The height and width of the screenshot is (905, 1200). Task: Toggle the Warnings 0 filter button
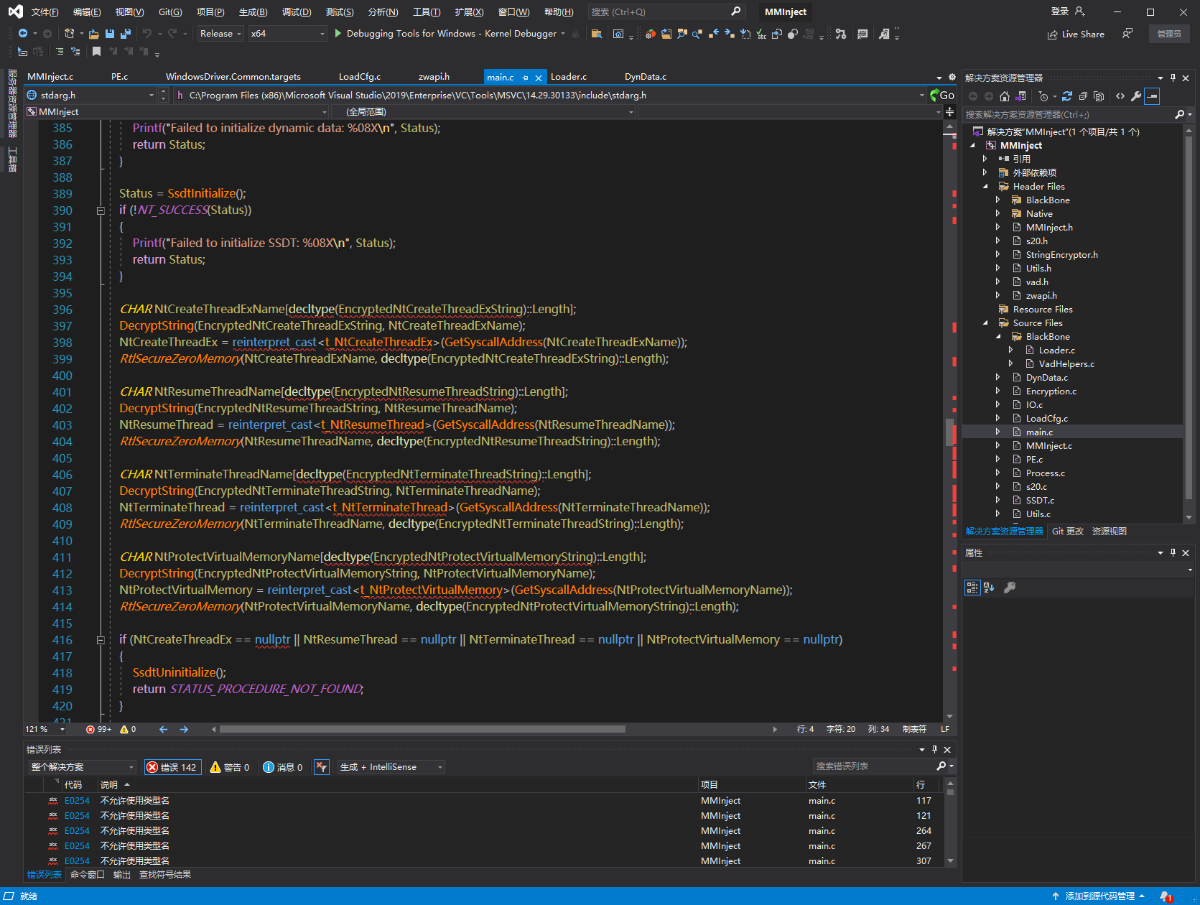[x=229, y=767]
